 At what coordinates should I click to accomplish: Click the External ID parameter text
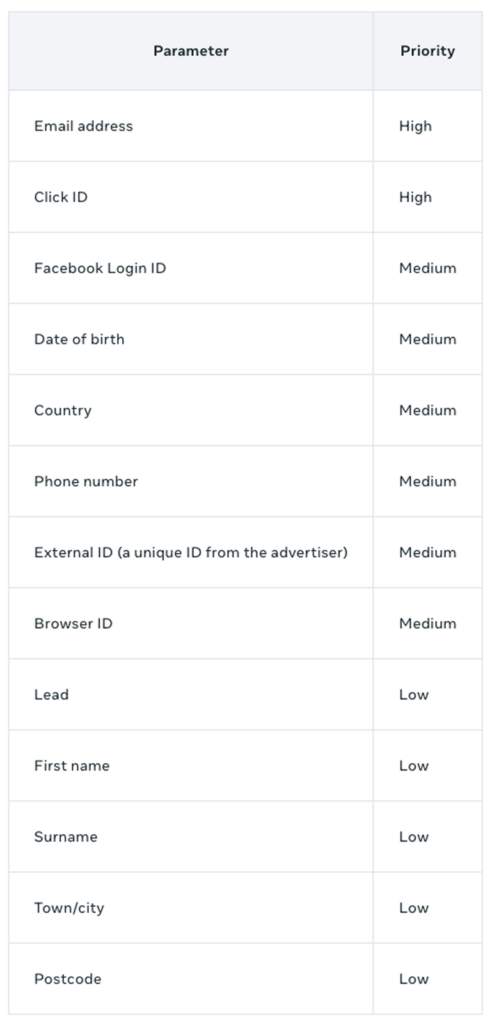tap(191, 552)
